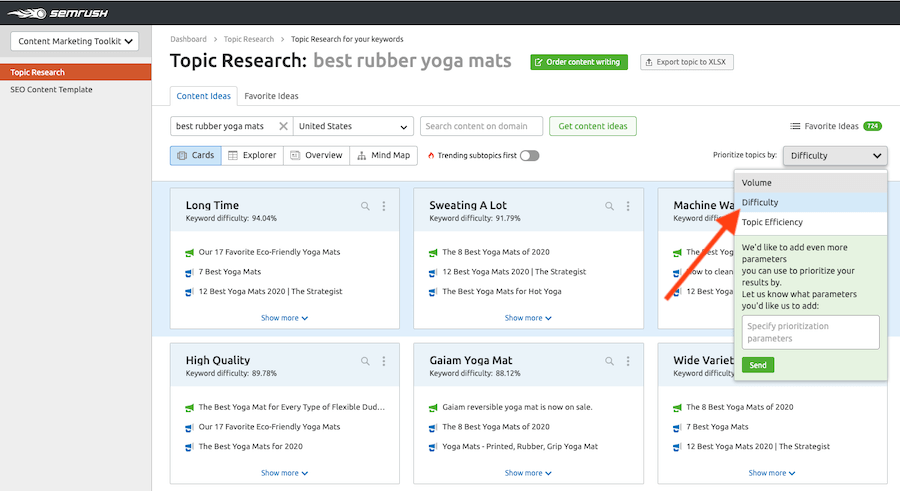Click the green Send button
Screen dimensions: 900x491
(x=758, y=365)
